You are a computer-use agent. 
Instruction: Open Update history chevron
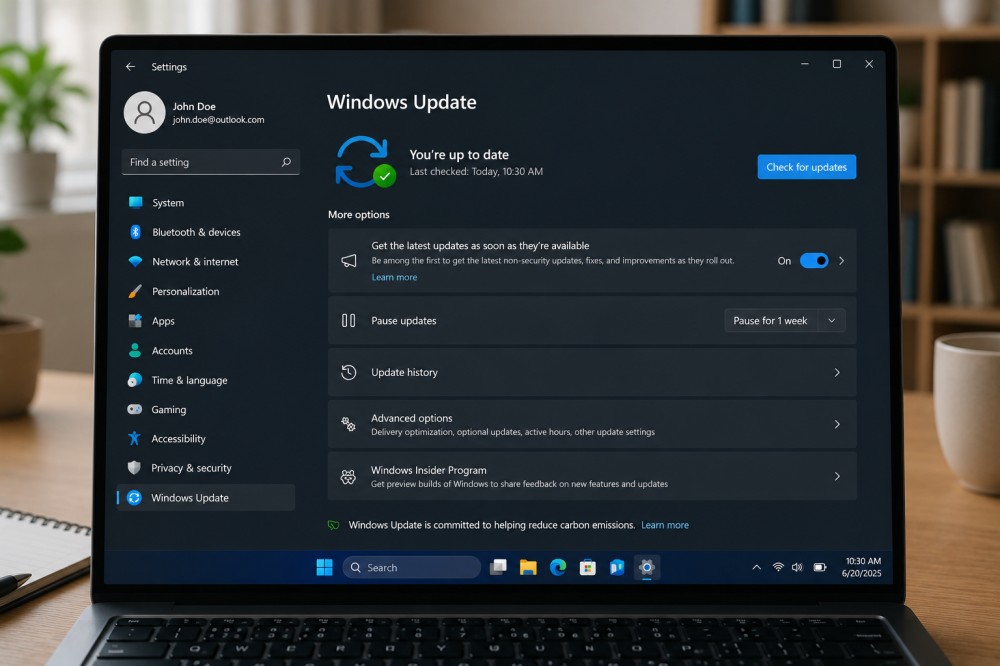[x=837, y=372]
